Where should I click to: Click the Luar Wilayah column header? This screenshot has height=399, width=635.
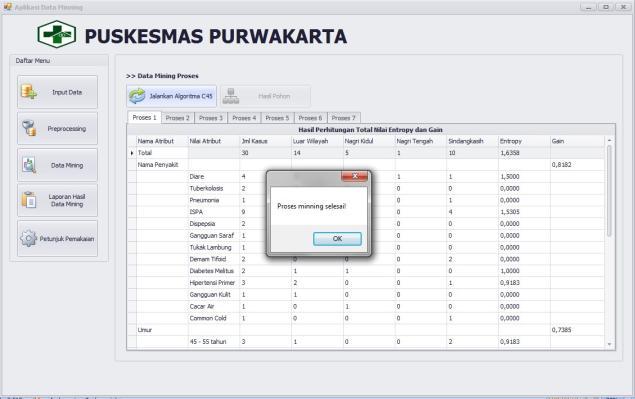click(x=318, y=141)
